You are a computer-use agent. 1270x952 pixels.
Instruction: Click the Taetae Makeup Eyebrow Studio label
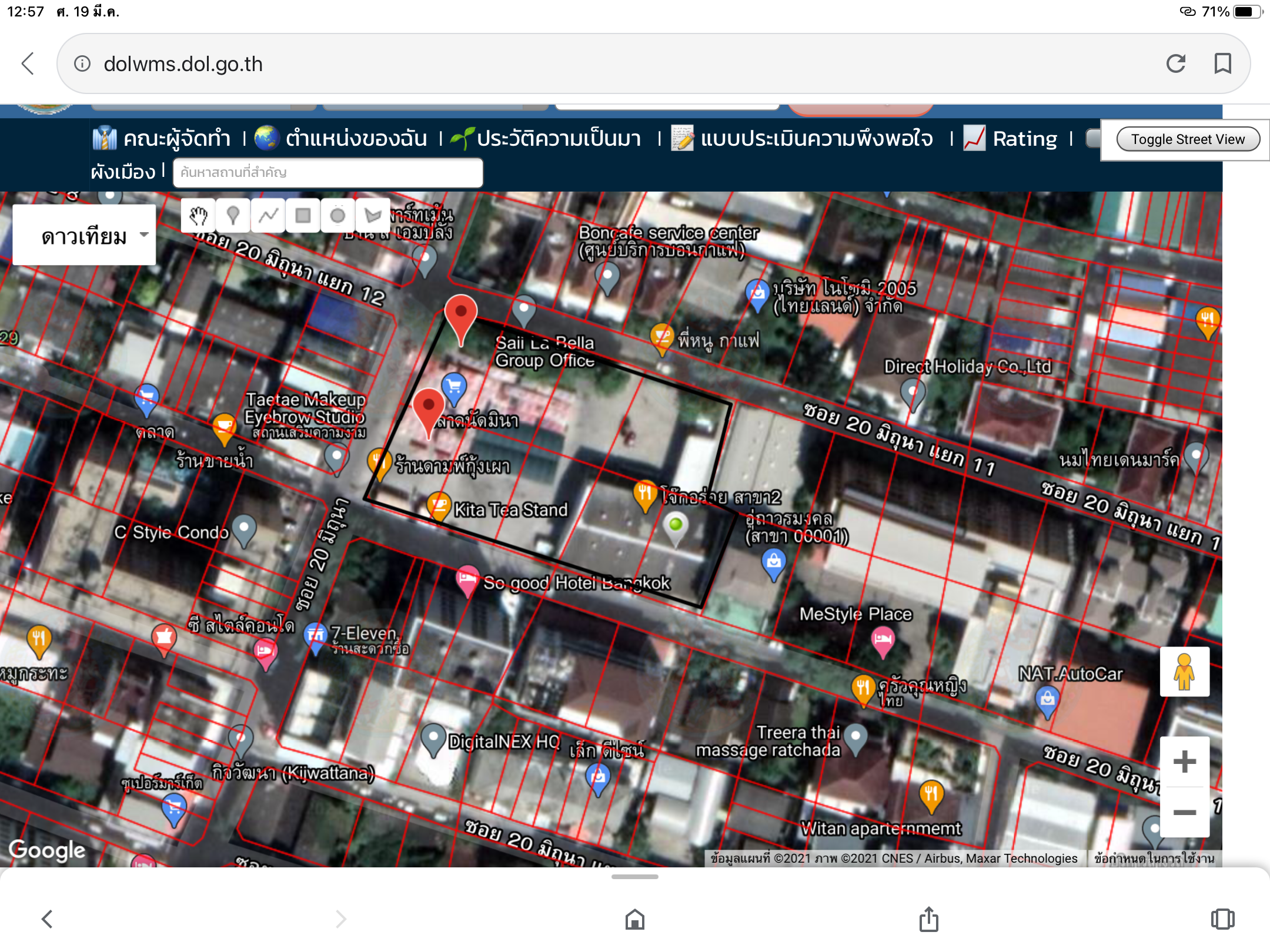tap(305, 408)
